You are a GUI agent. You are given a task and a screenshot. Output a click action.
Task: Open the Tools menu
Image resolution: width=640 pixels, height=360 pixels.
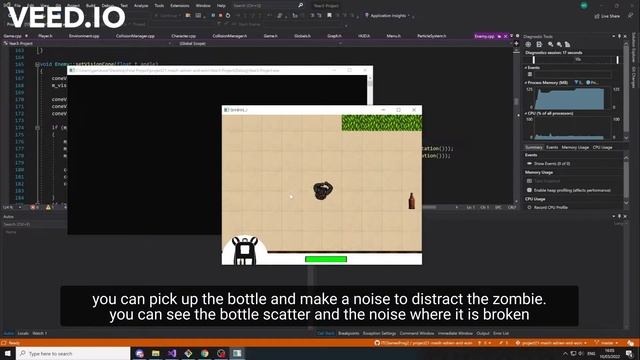(x=159, y=6)
